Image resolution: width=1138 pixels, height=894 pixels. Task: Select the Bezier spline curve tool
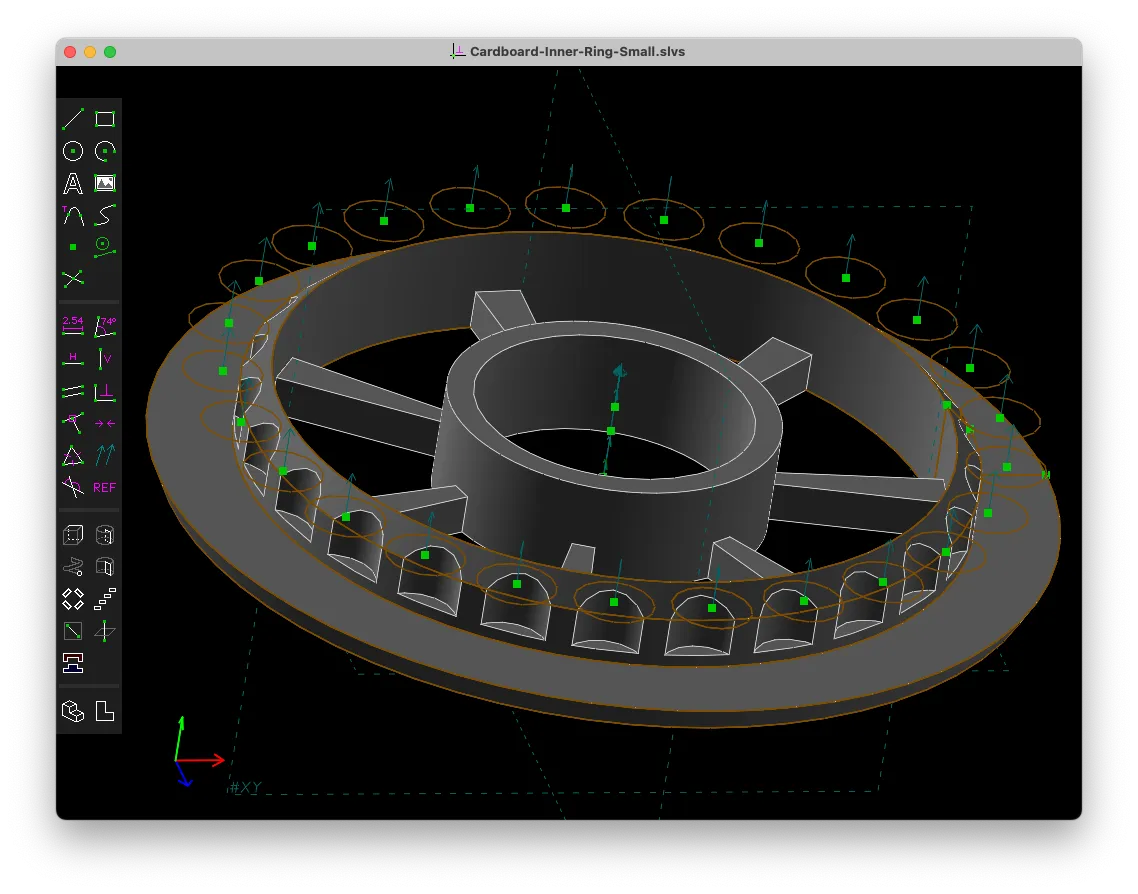click(105, 215)
